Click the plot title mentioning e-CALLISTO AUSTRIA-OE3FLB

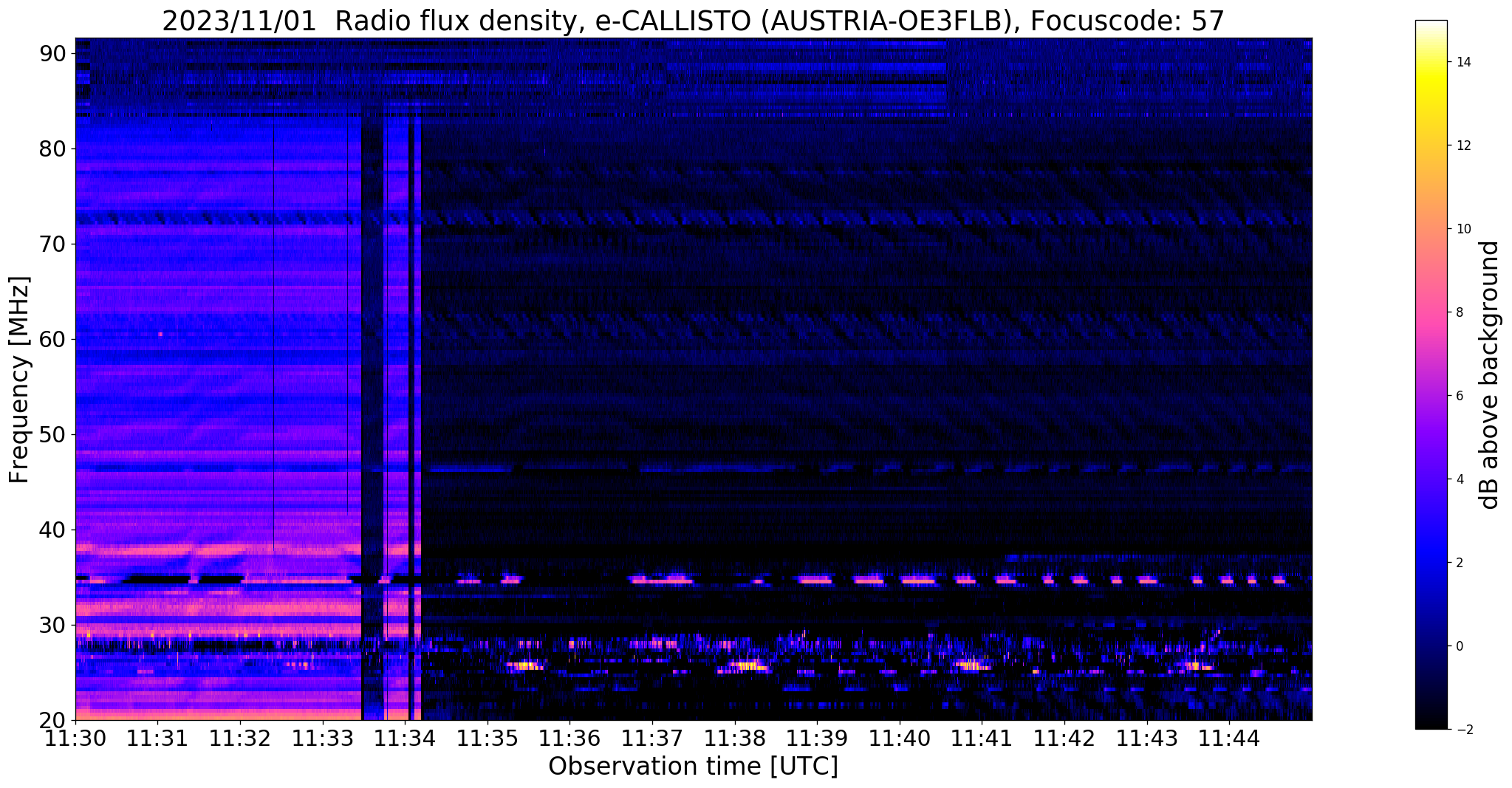(693, 20)
